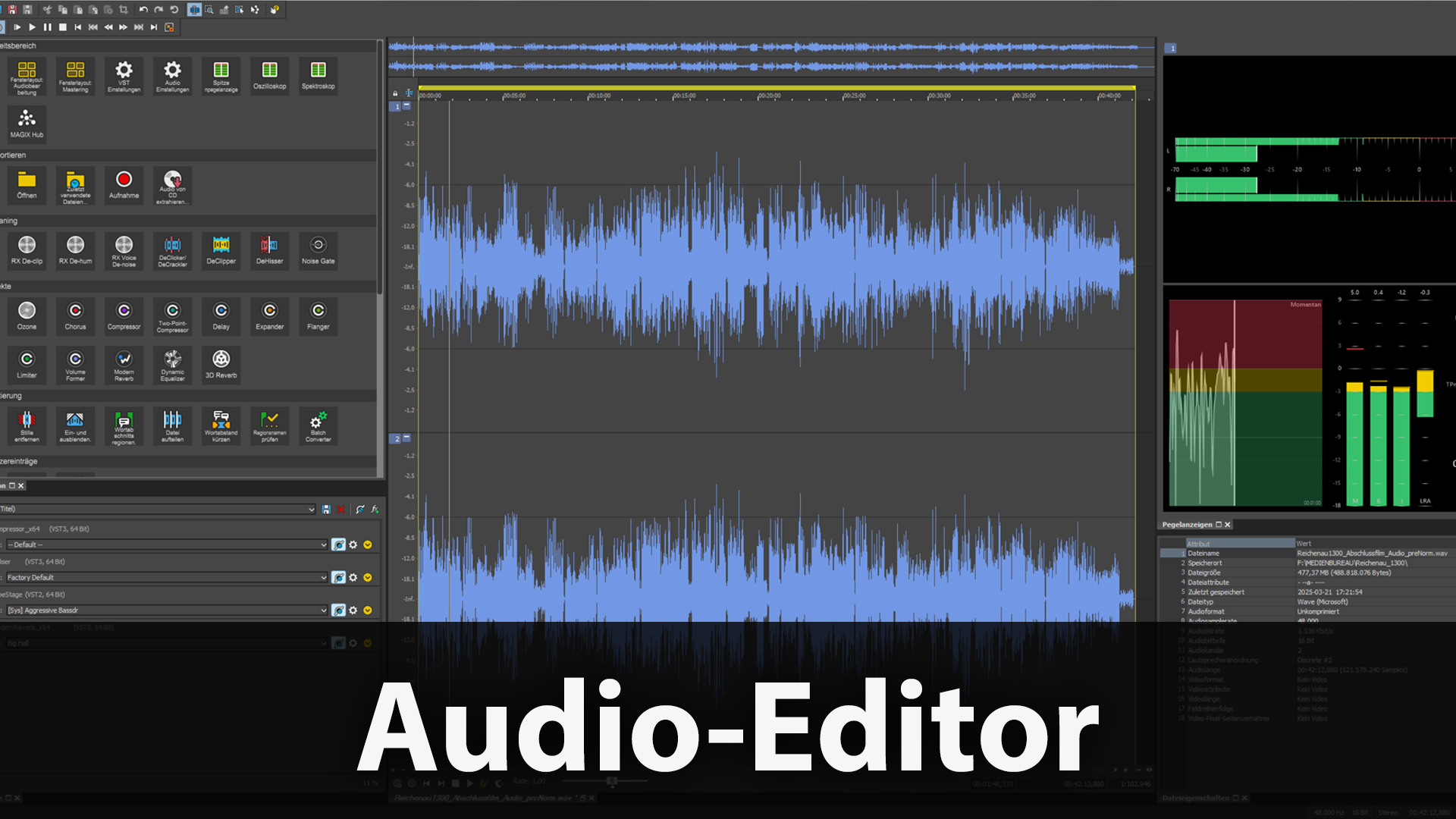
Task: Expand the Aggressive Bassdr plugin options arrow
Action: pyautogui.click(x=368, y=610)
